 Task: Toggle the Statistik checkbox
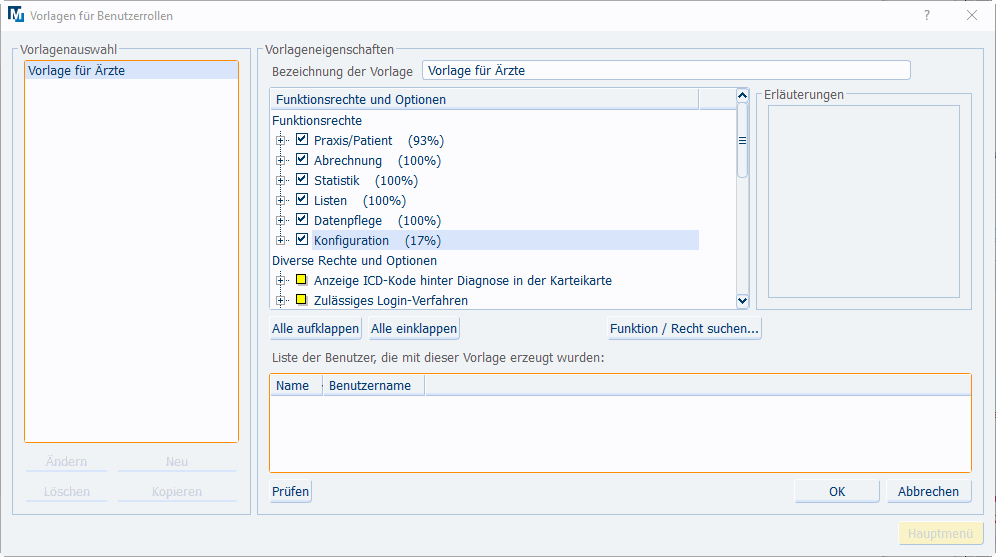point(302,180)
